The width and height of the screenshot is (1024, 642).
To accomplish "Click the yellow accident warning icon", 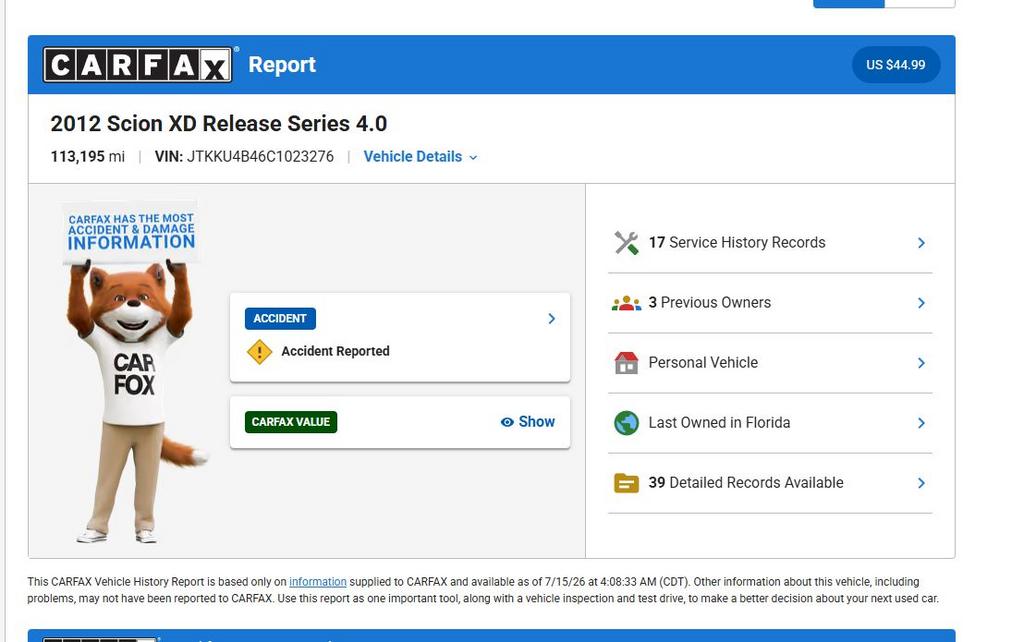I will (x=259, y=352).
